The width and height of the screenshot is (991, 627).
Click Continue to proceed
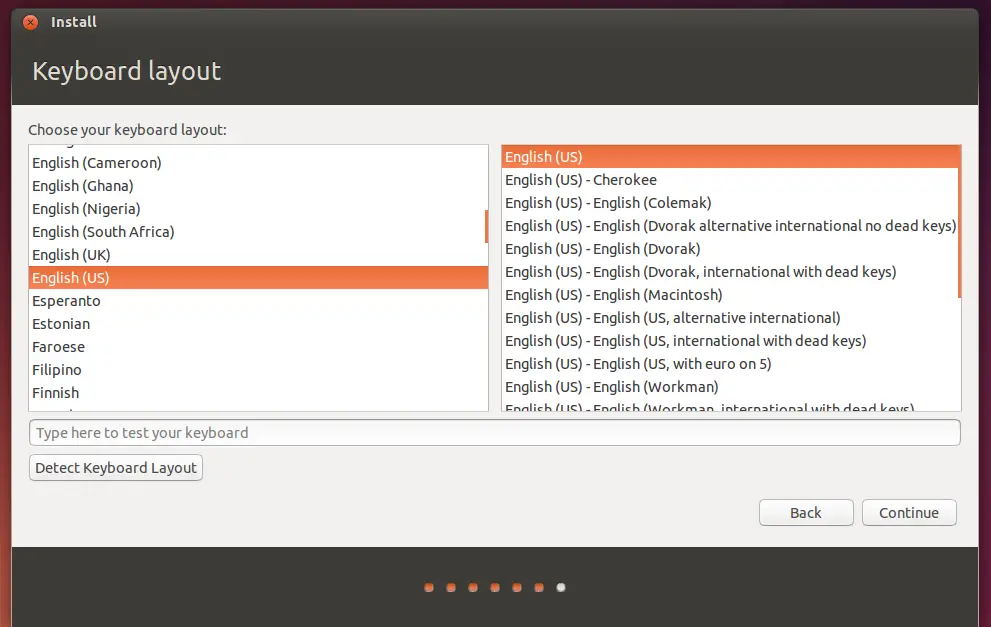[x=909, y=513]
